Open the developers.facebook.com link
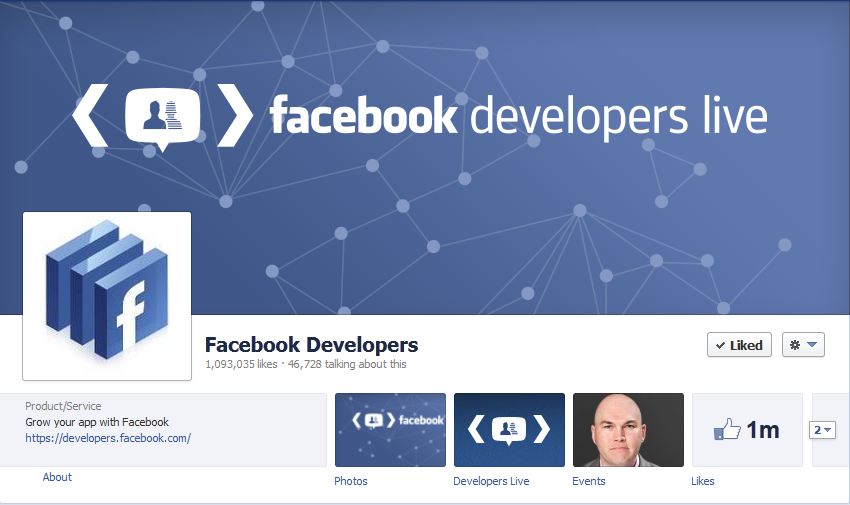Viewport: 850px width, 505px height. [x=108, y=438]
